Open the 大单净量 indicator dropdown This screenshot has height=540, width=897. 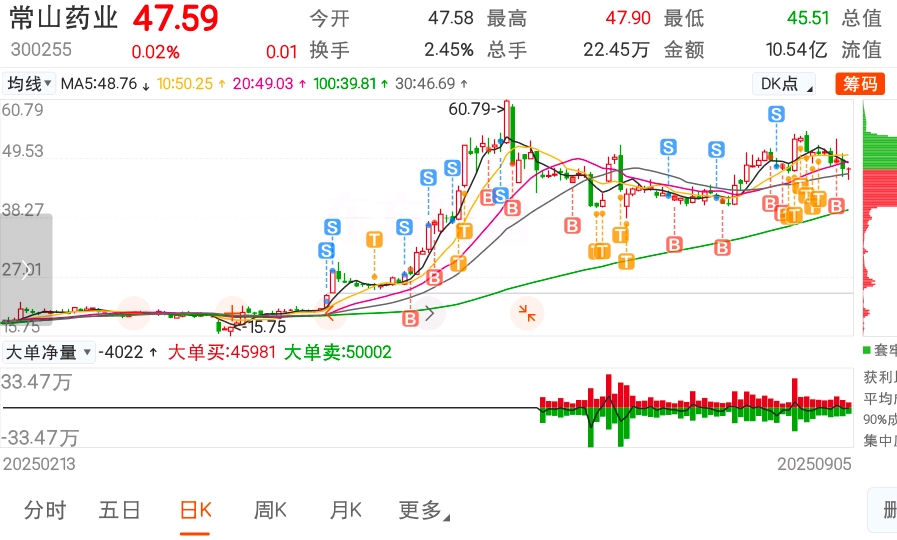tap(48, 352)
